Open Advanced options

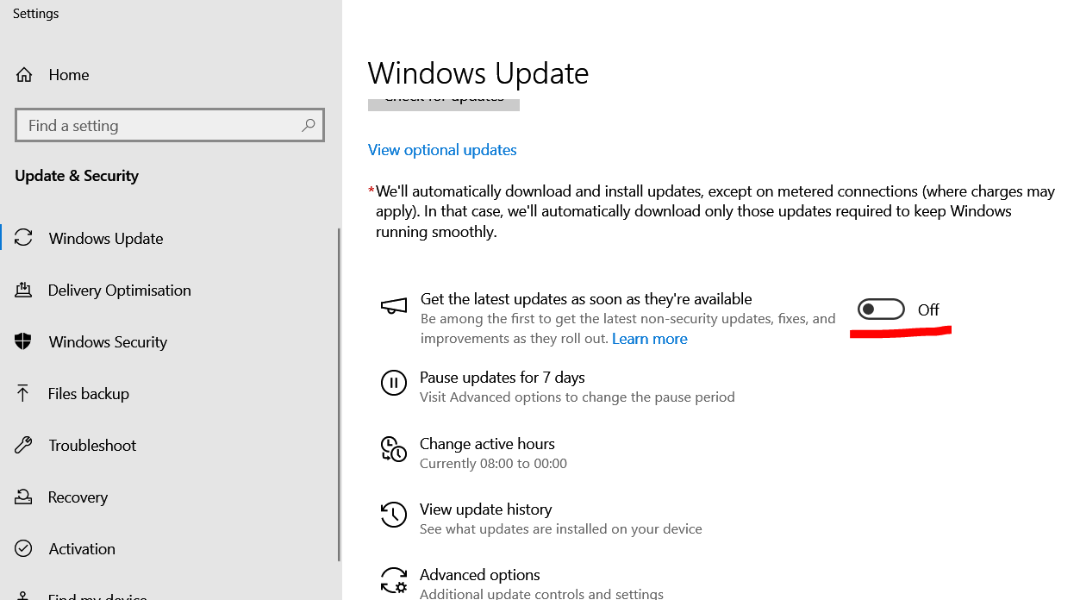[480, 575]
